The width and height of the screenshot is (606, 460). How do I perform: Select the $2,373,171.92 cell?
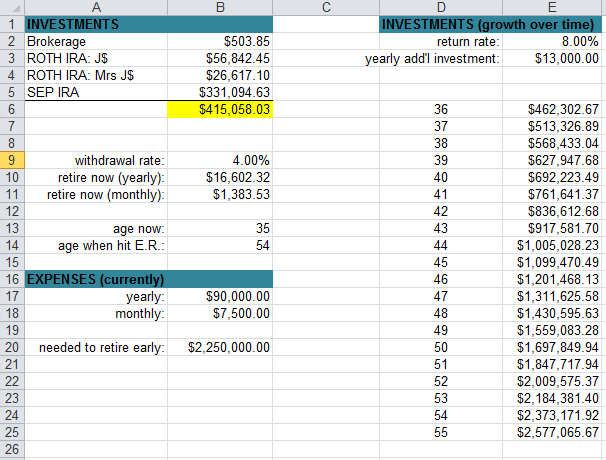coord(552,415)
